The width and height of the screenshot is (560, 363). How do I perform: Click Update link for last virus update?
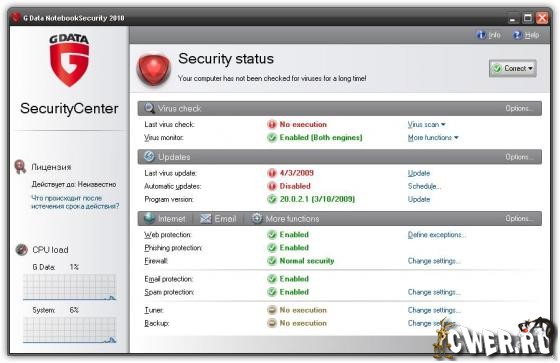[419, 173]
